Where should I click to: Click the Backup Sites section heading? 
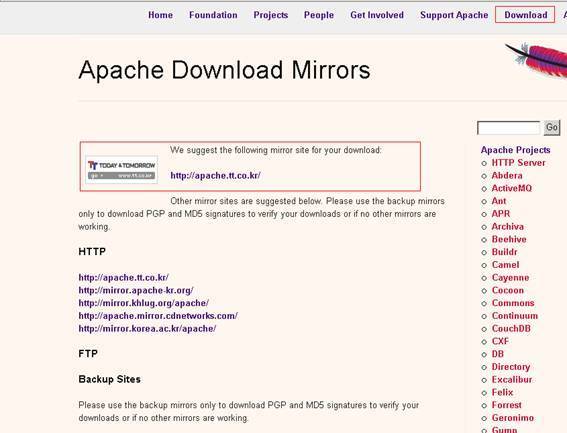click(109, 379)
